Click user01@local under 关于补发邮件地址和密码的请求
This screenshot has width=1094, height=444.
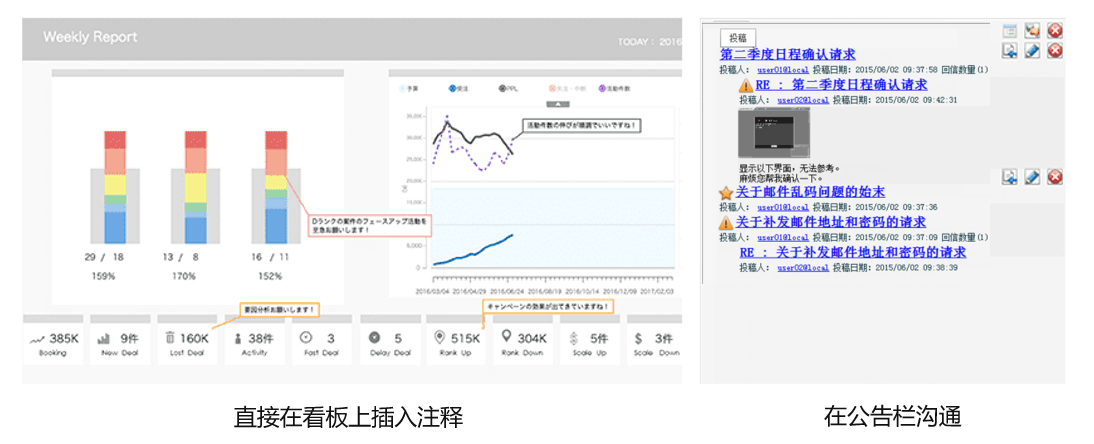coord(784,238)
